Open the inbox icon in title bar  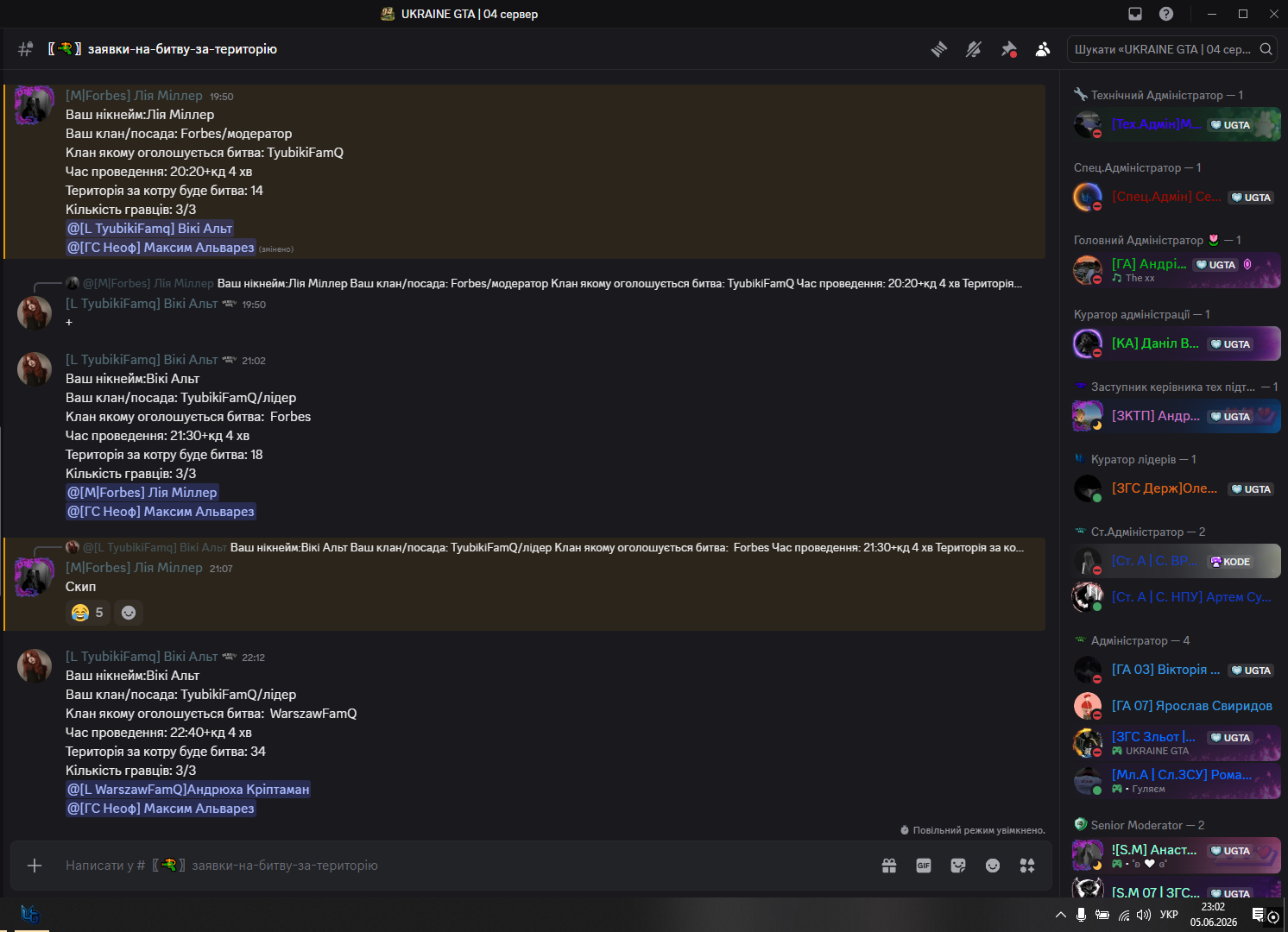click(x=1135, y=14)
